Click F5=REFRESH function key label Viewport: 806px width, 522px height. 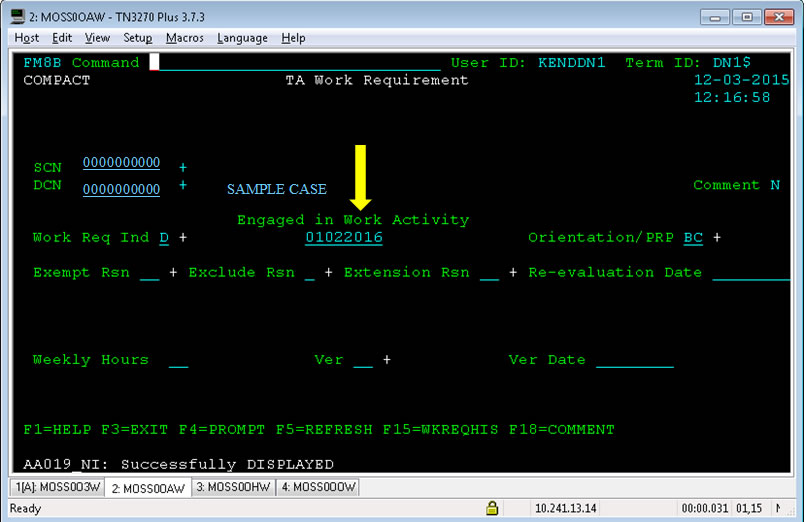click(x=324, y=430)
